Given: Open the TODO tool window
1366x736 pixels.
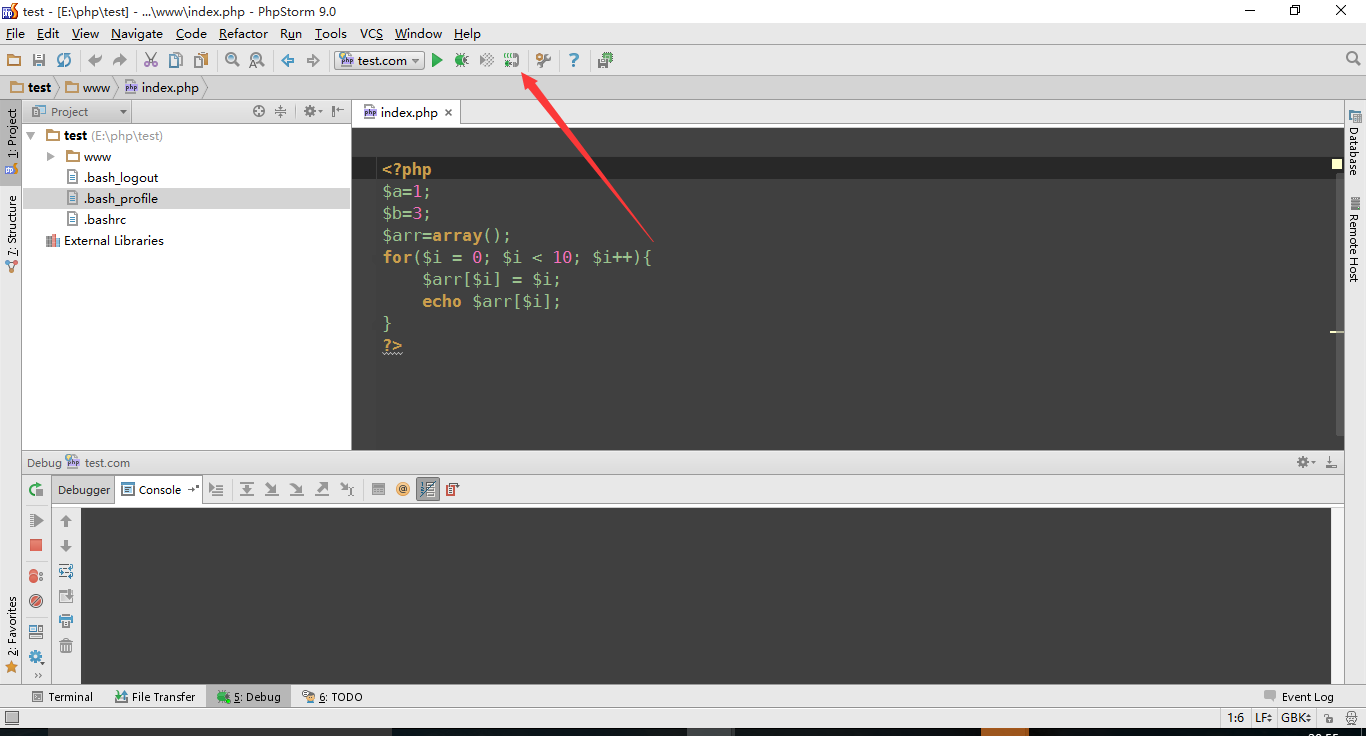Looking at the screenshot, I should point(332,697).
